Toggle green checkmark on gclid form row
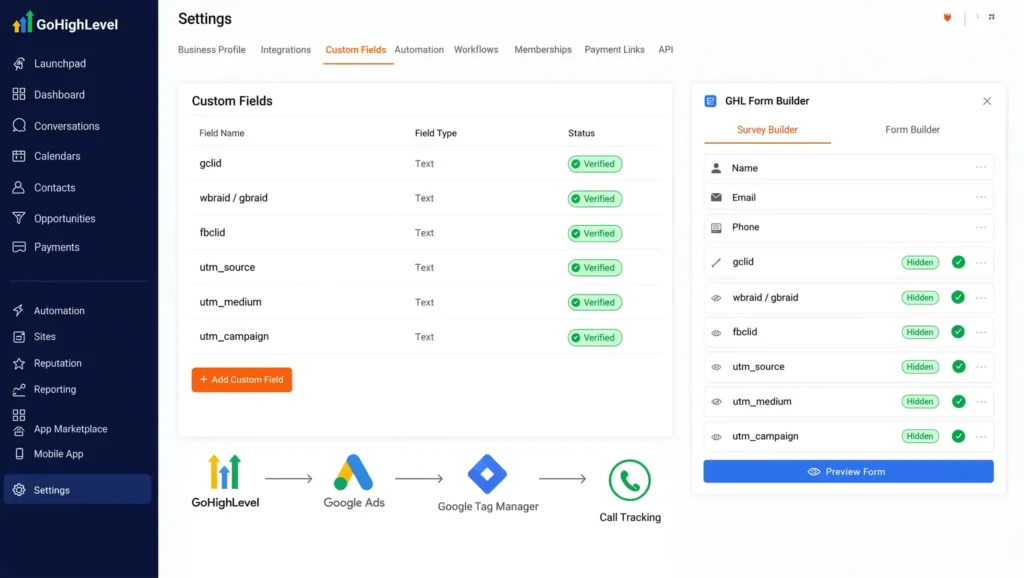Viewport: 1024px width, 578px height. point(958,262)
